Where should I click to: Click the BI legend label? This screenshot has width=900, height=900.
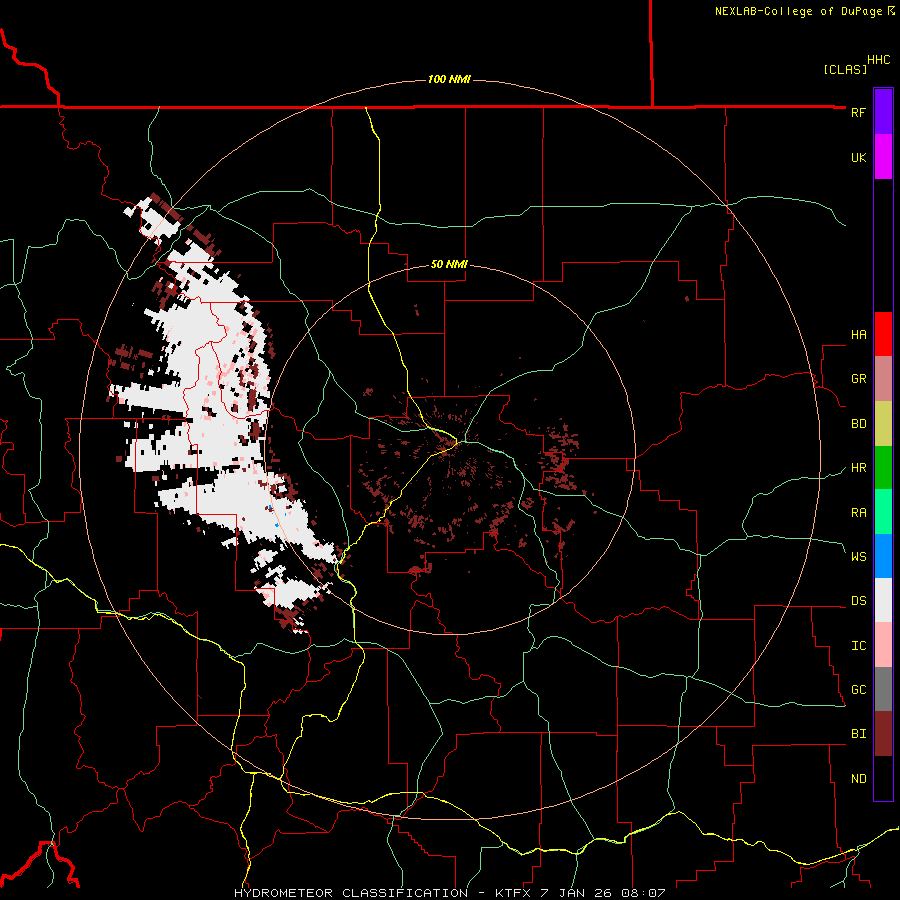[x=858, y=734]
